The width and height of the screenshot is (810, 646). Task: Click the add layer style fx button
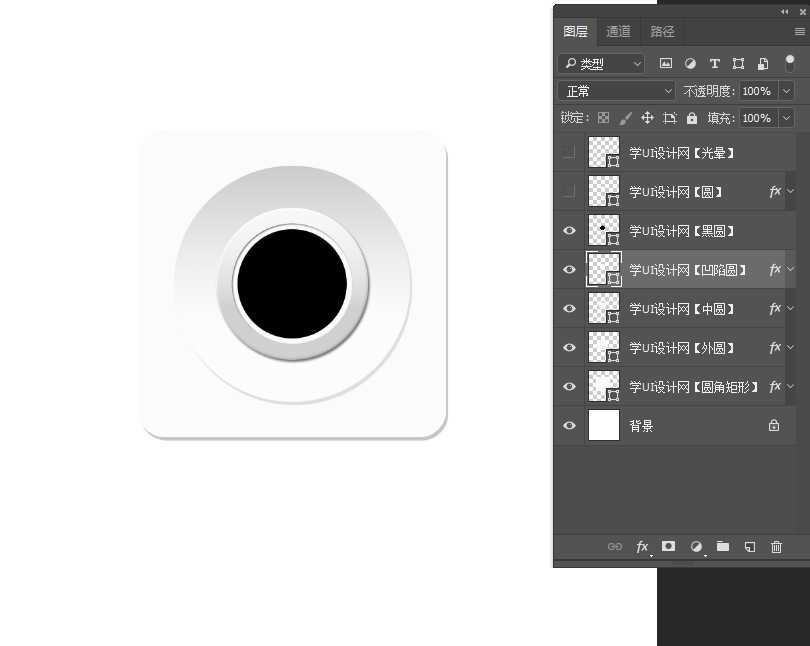(642, 547)
